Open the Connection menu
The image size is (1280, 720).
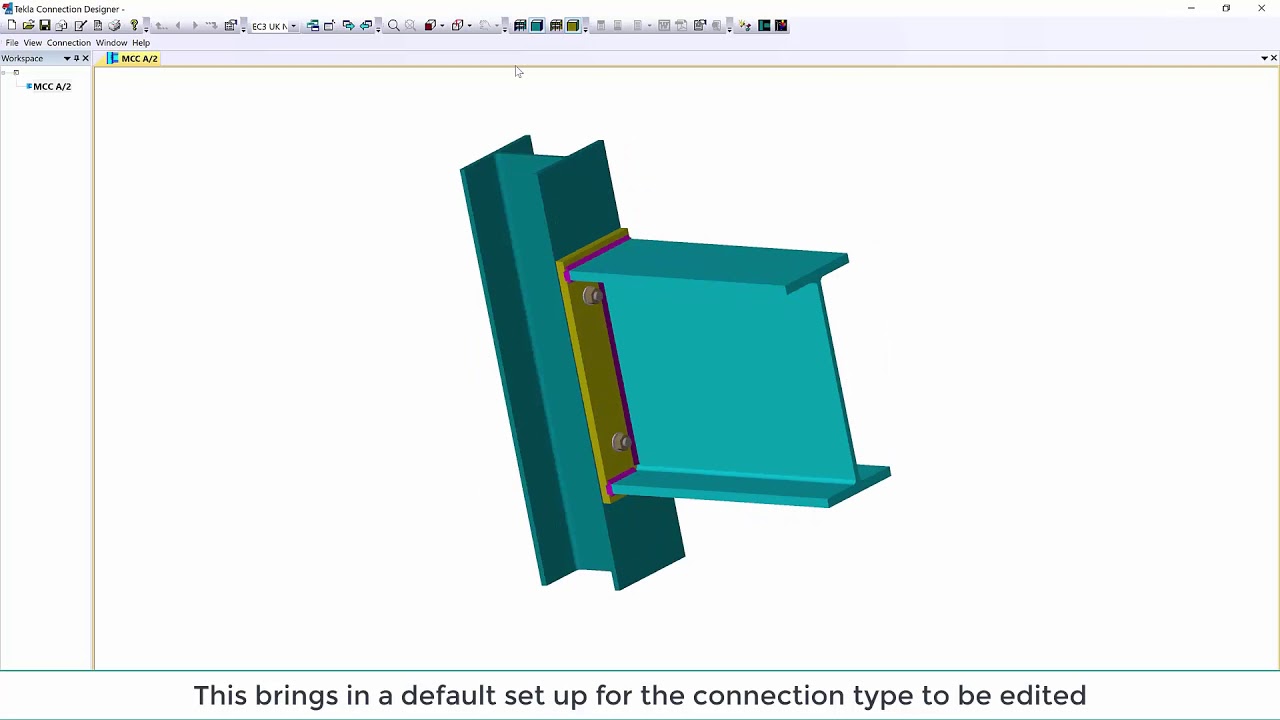pos(69,43)
